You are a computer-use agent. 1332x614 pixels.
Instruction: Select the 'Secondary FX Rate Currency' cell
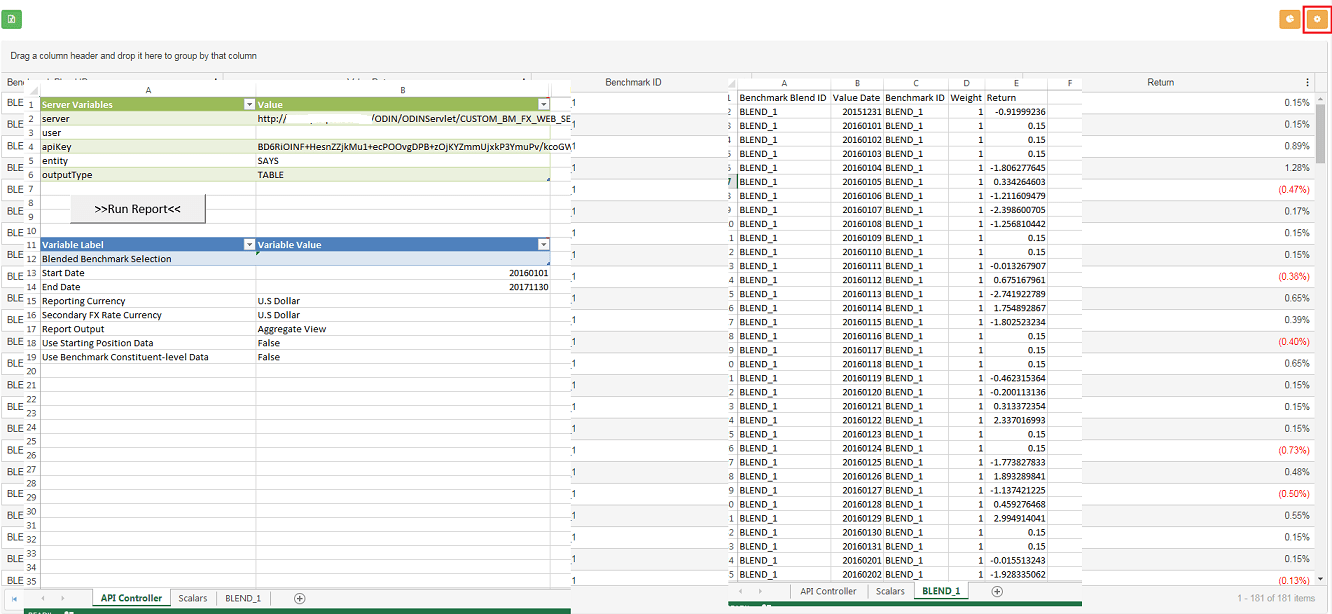[148, 315]
